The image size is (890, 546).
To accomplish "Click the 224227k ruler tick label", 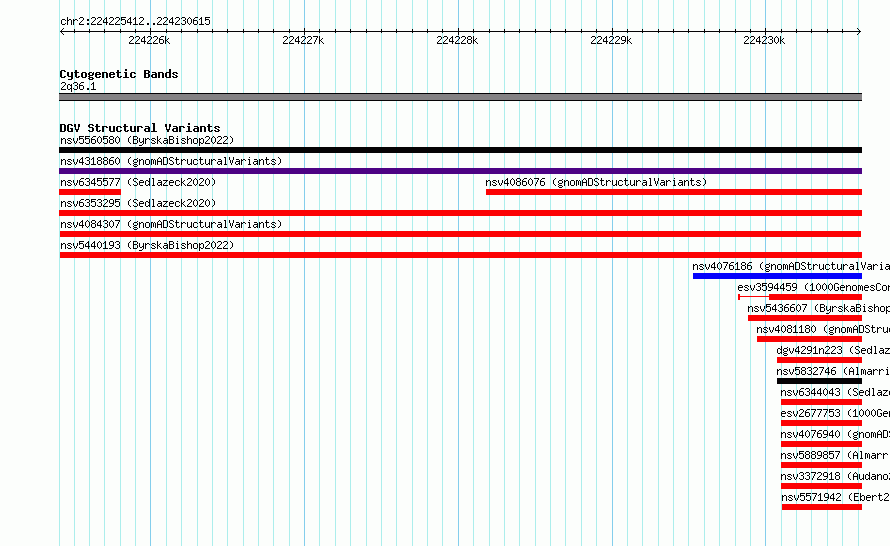I will tap(303, 40).
